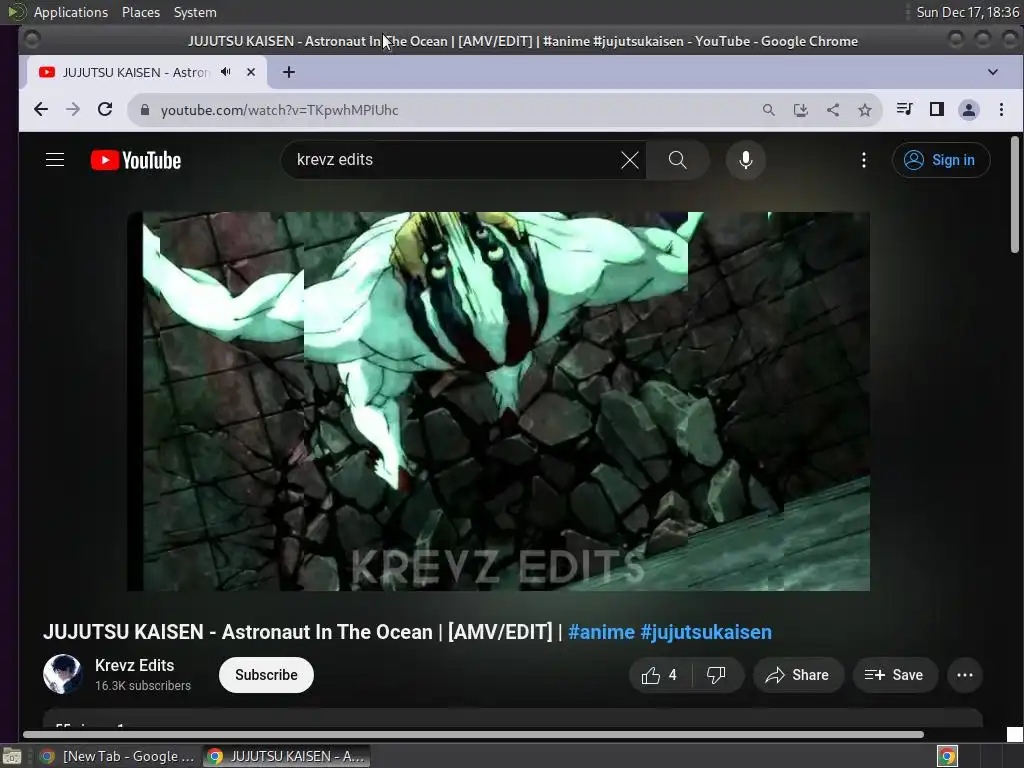Dislike the video thumbs down
The width and height of the screenshot is (1024, 768).
(716, 675)
